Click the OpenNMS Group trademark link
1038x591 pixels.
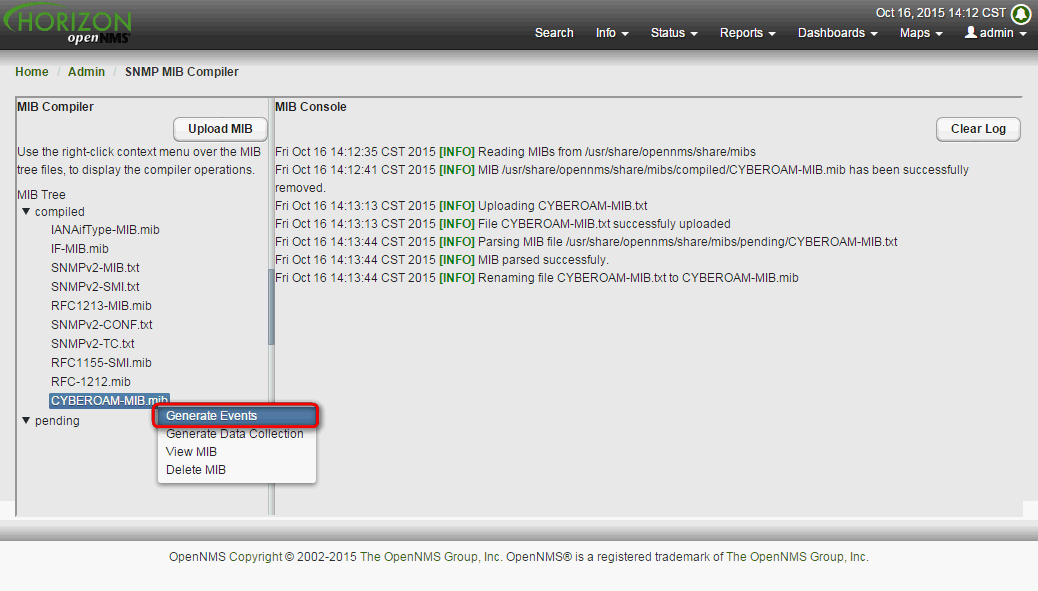[797, 557]
